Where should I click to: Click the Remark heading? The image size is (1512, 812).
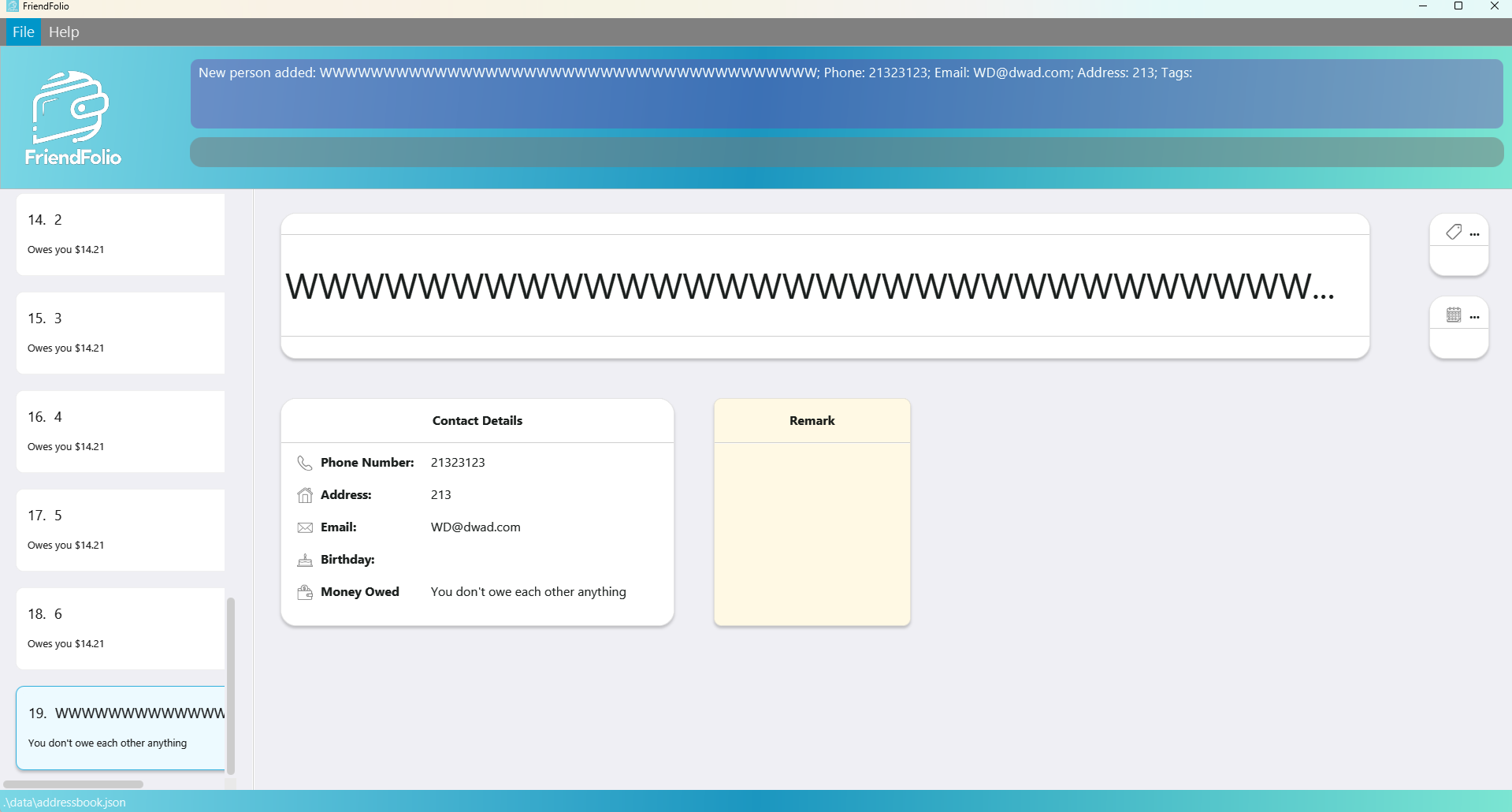tap(812, 421)
